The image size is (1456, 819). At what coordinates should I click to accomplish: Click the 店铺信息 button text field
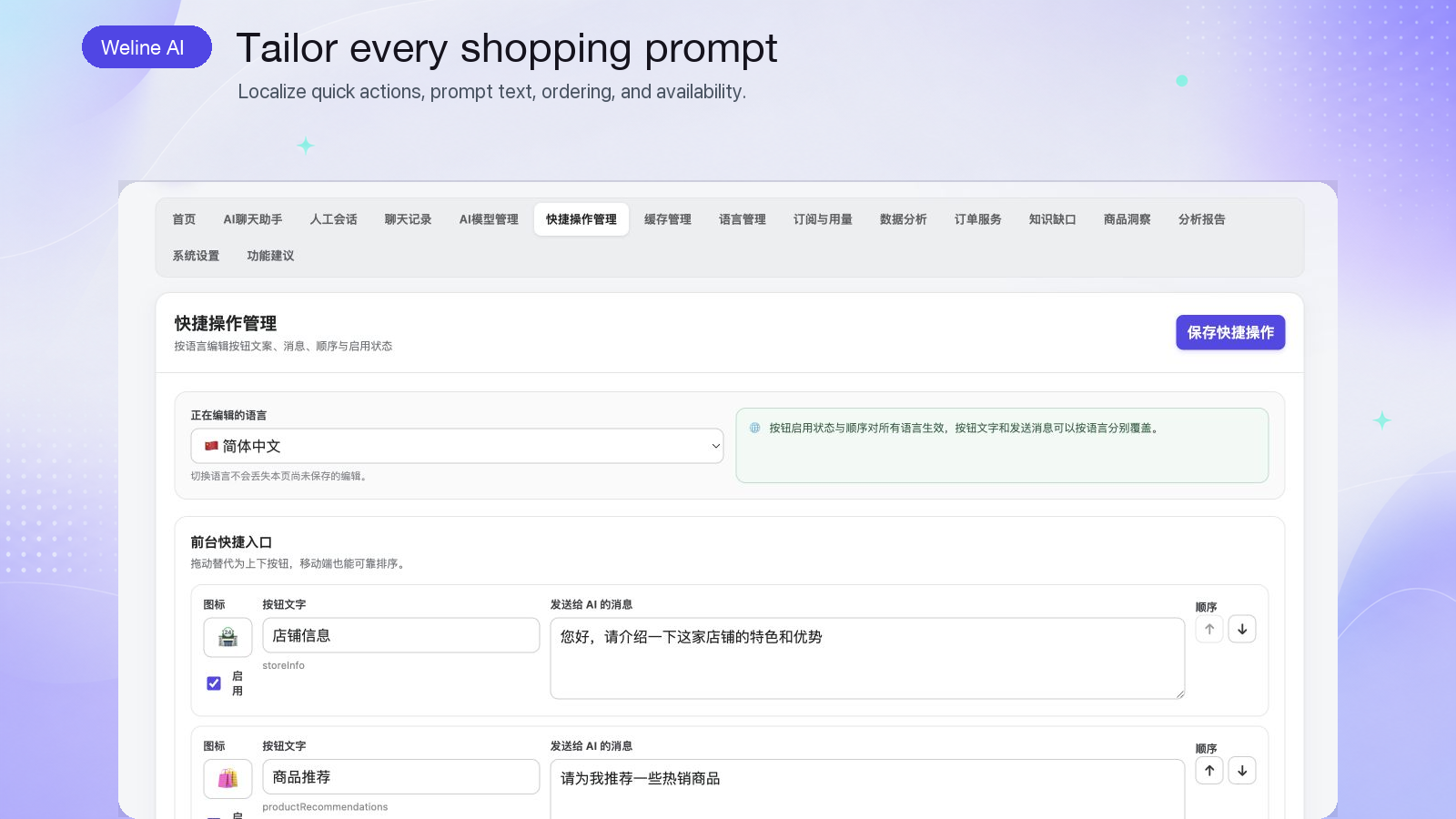[x=401, y=636]
